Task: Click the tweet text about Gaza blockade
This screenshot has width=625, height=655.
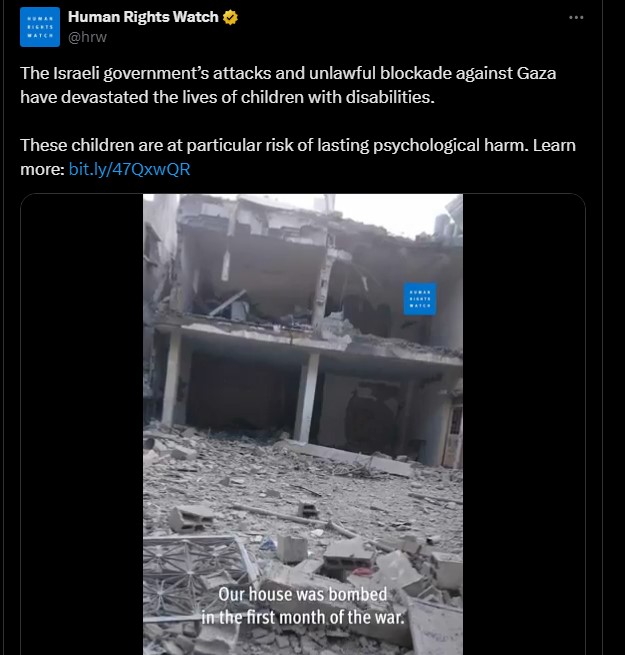Action: tap(288, 85)
